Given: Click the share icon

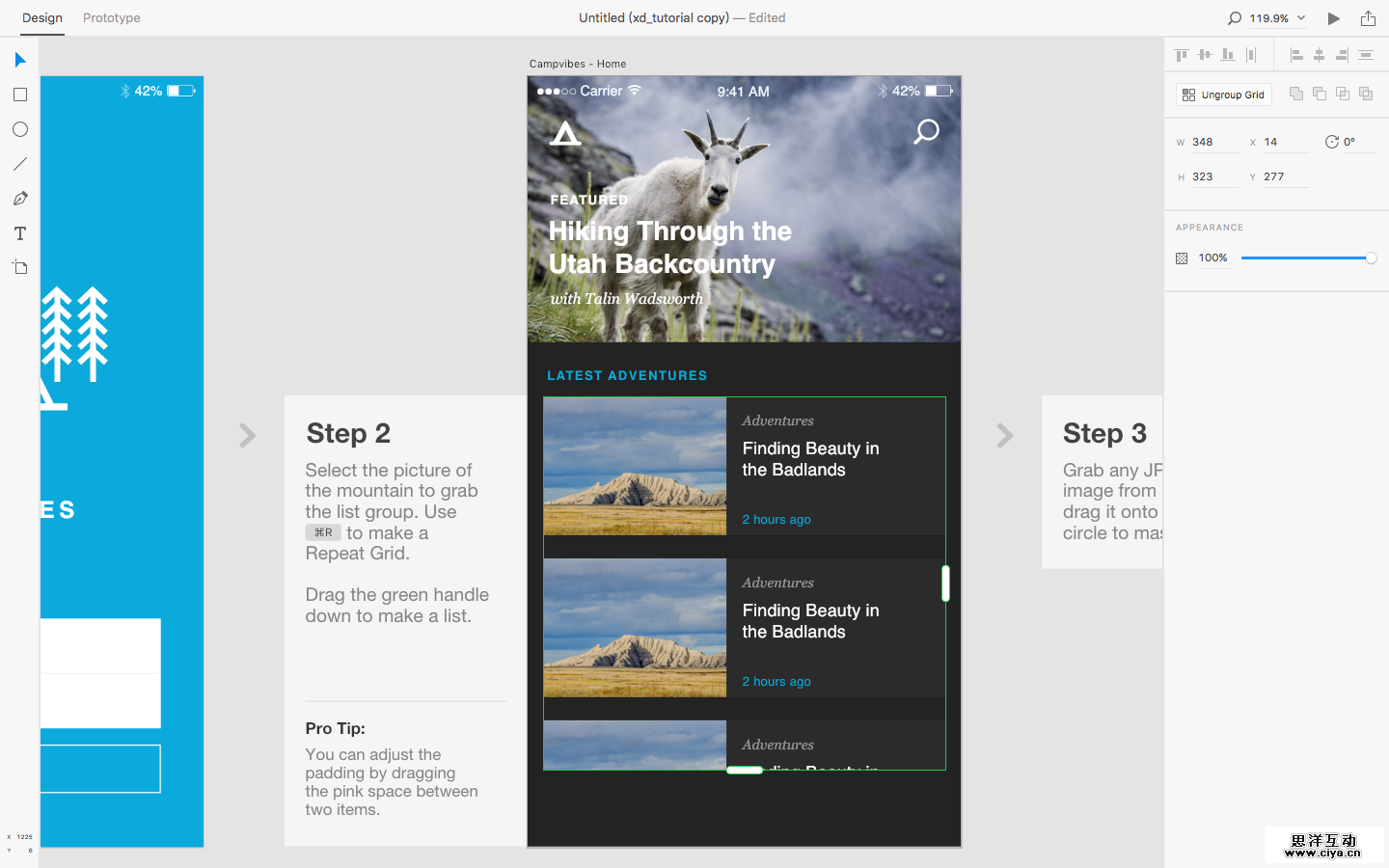Looking at the screenshot, I should pos(1368,18).
